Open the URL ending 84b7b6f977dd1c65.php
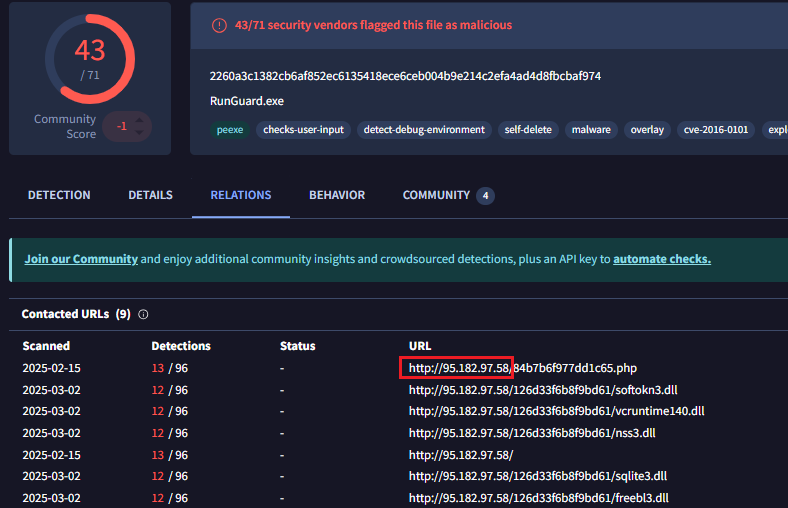Screen dimensions: 788x508 click(523, 368)
